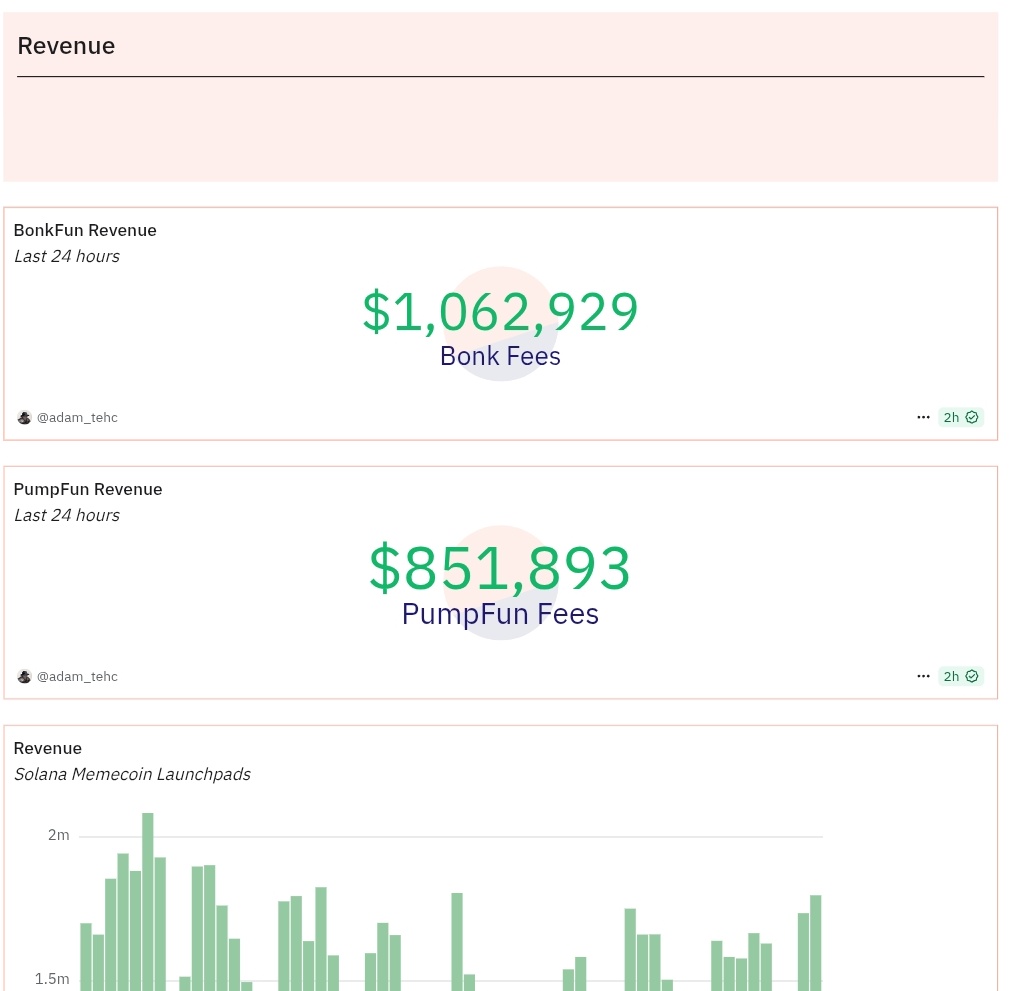Click the Bonk Fees label
Screen dimensions: 1019x991
pyautogui.click(x=500, y=356)
